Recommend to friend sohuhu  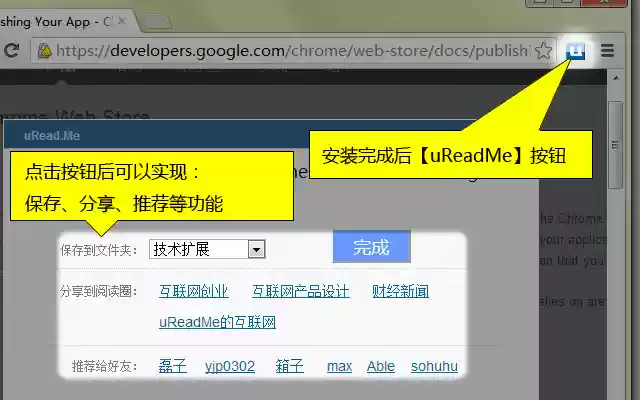[x=434, y=366]
